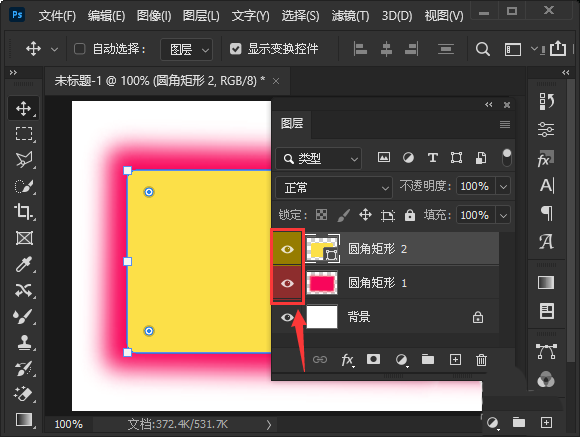Toggle pixel layer filter

[x=384, y=158]
